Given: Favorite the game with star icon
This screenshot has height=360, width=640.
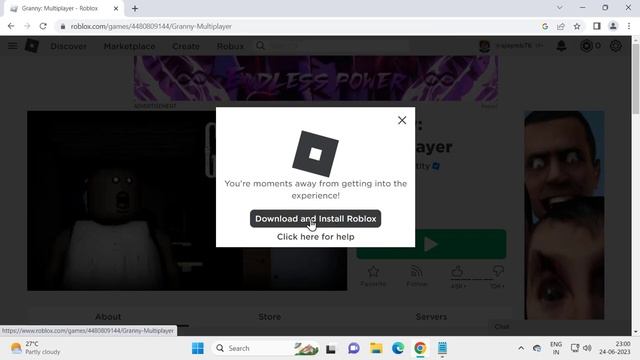Looking at the screenshot, I should pyautogui.click(x=373, y=276).
